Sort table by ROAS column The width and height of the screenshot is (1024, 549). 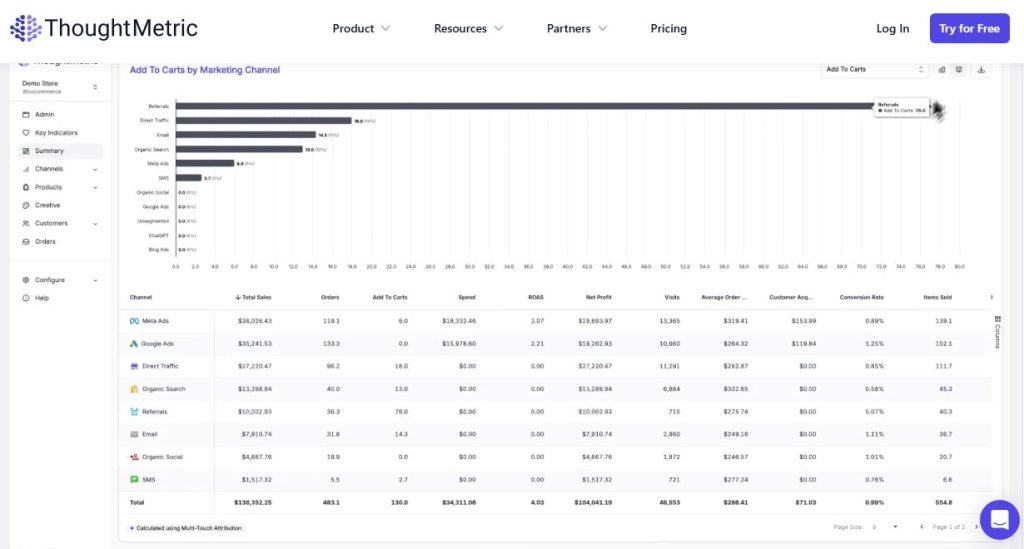pyautogui.click(x=536, y=297)
